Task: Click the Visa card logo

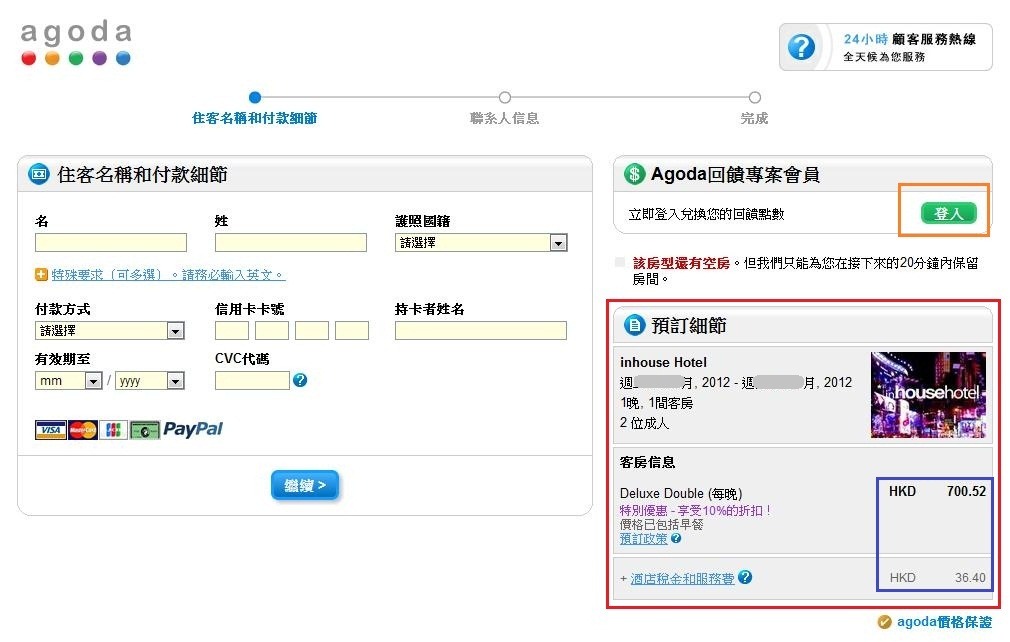Action: (51, 430)
